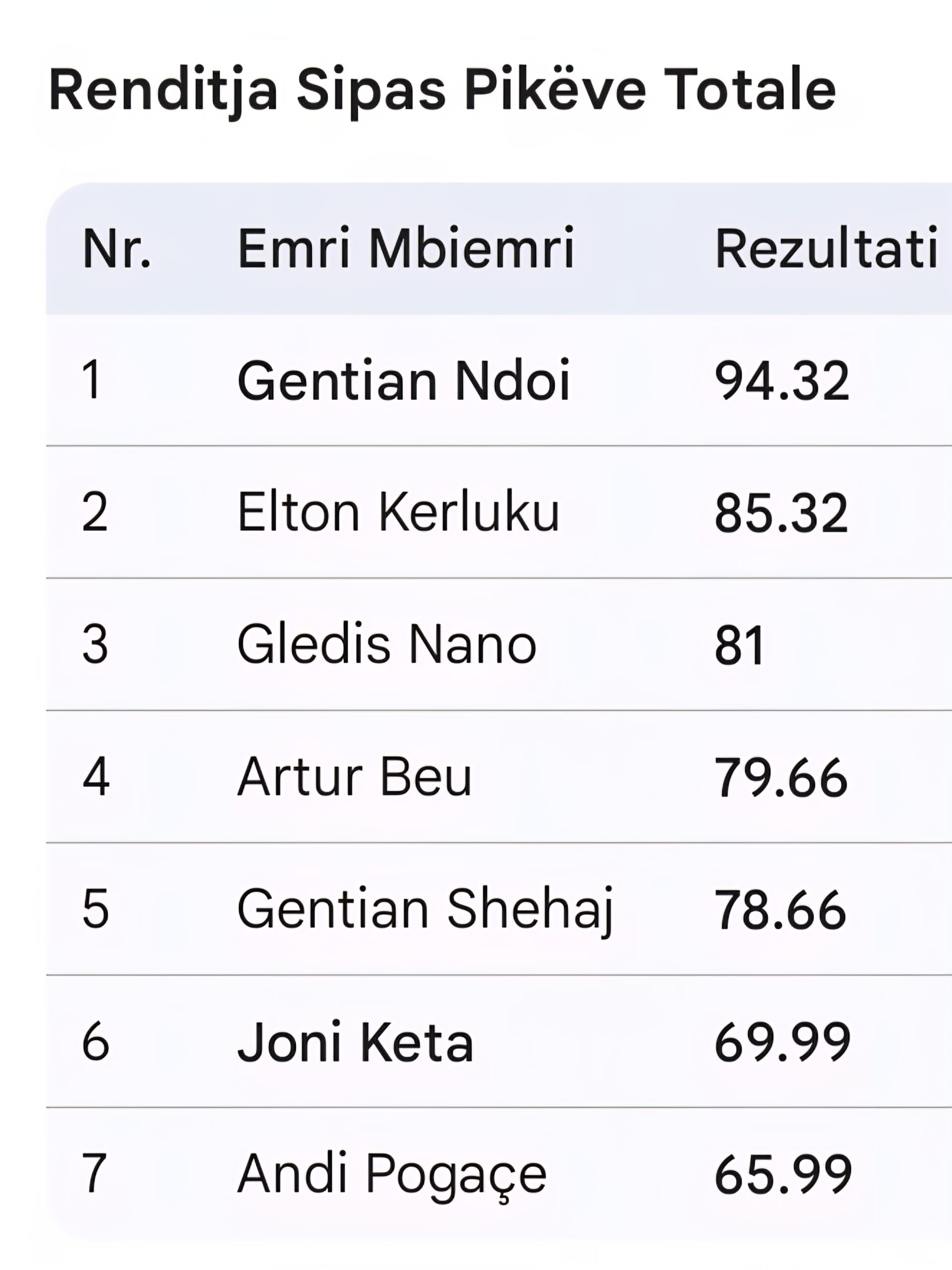This screenshot has width=952, height=1270.
Task: Open the Gentian Shehaj entry
Action: coord(426,909)
